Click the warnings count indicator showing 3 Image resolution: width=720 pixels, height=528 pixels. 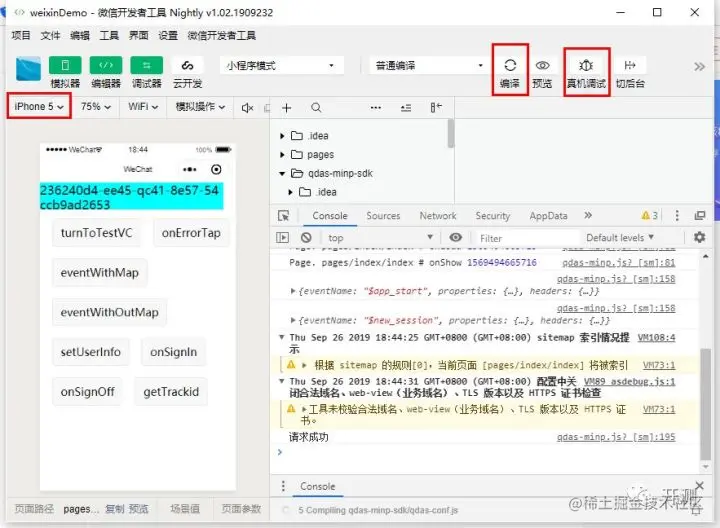(650, 216)
